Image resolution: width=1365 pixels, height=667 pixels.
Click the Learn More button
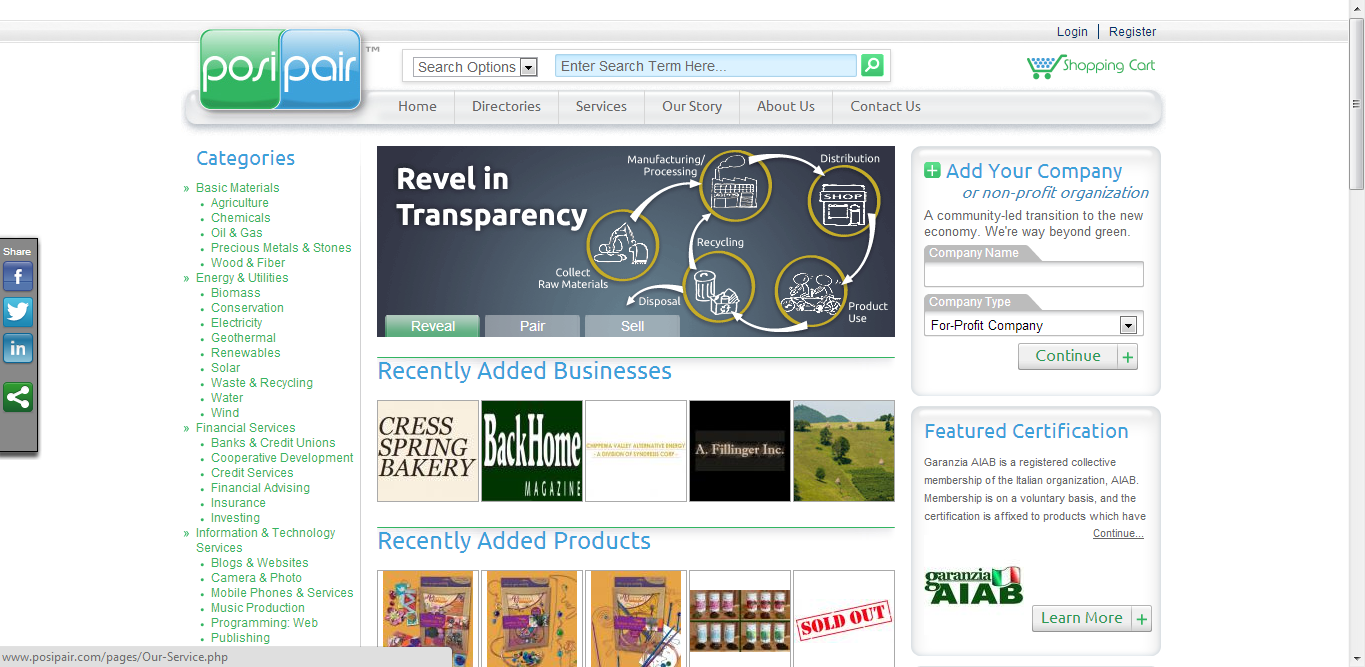pos(1092,618)
